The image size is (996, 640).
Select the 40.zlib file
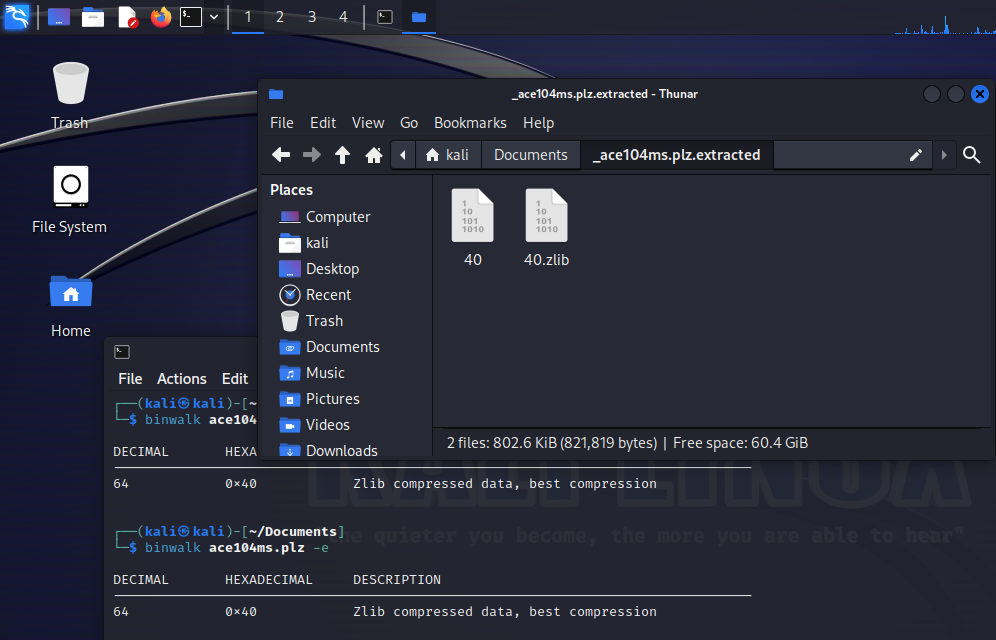coord(546,227)
